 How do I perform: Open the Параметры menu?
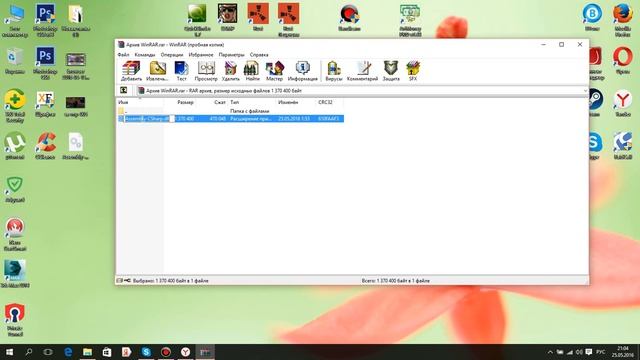[231, 55]
